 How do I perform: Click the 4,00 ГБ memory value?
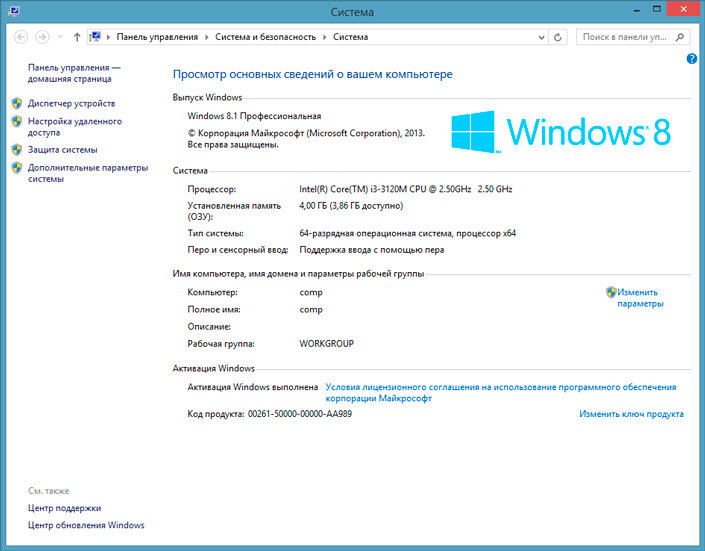tap(351, 206)
